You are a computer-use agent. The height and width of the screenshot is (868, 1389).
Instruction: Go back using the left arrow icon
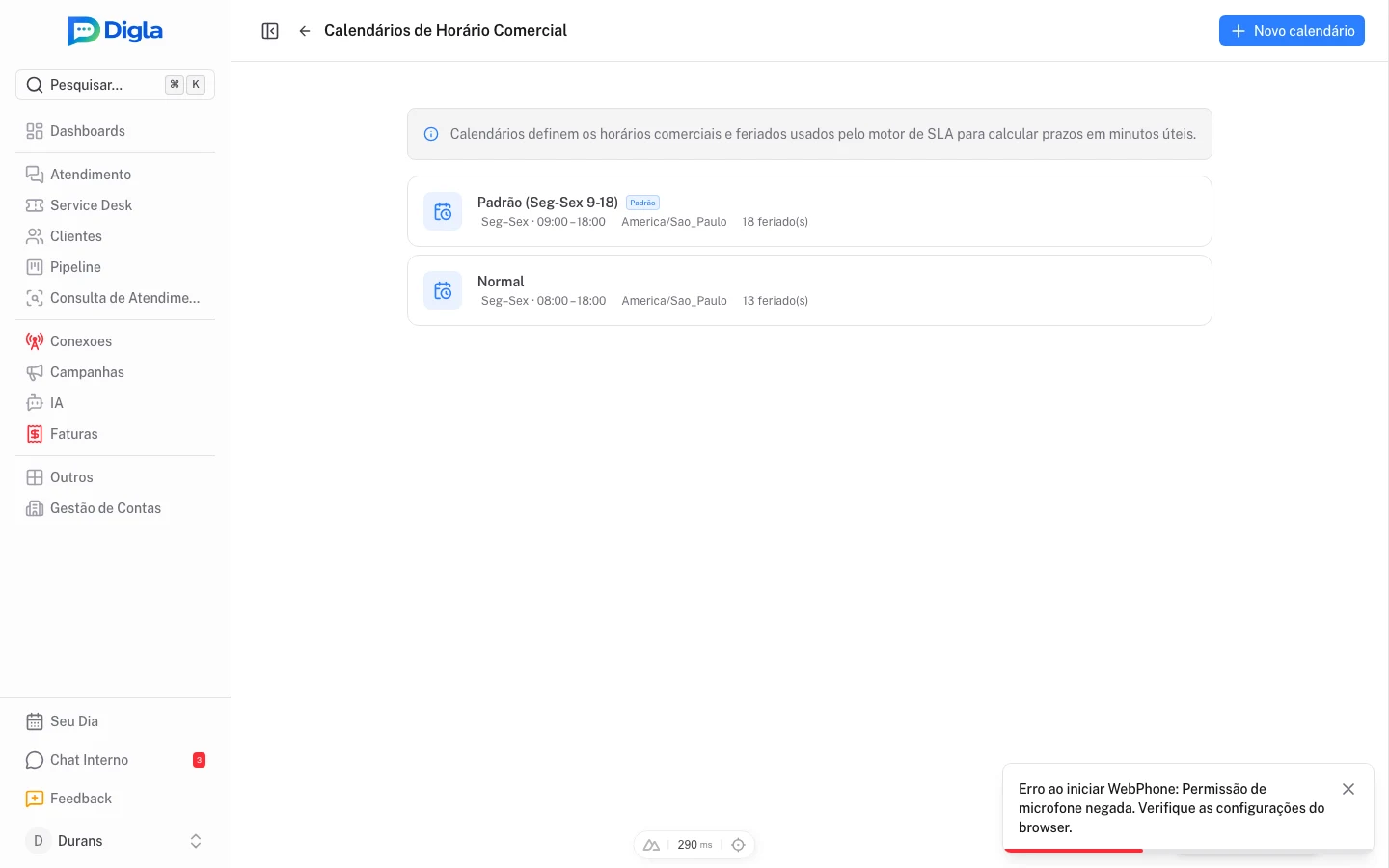coord(305,31)
